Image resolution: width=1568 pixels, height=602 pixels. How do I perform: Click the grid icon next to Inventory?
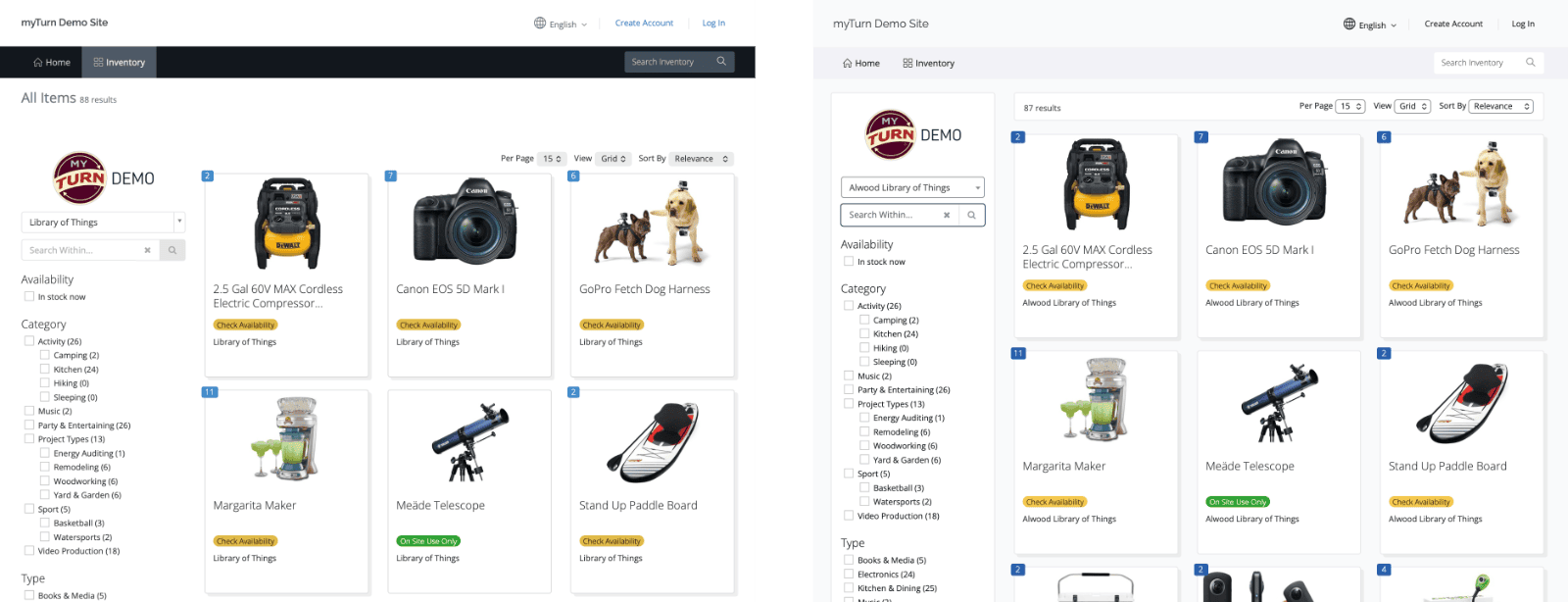coord(907,62)
